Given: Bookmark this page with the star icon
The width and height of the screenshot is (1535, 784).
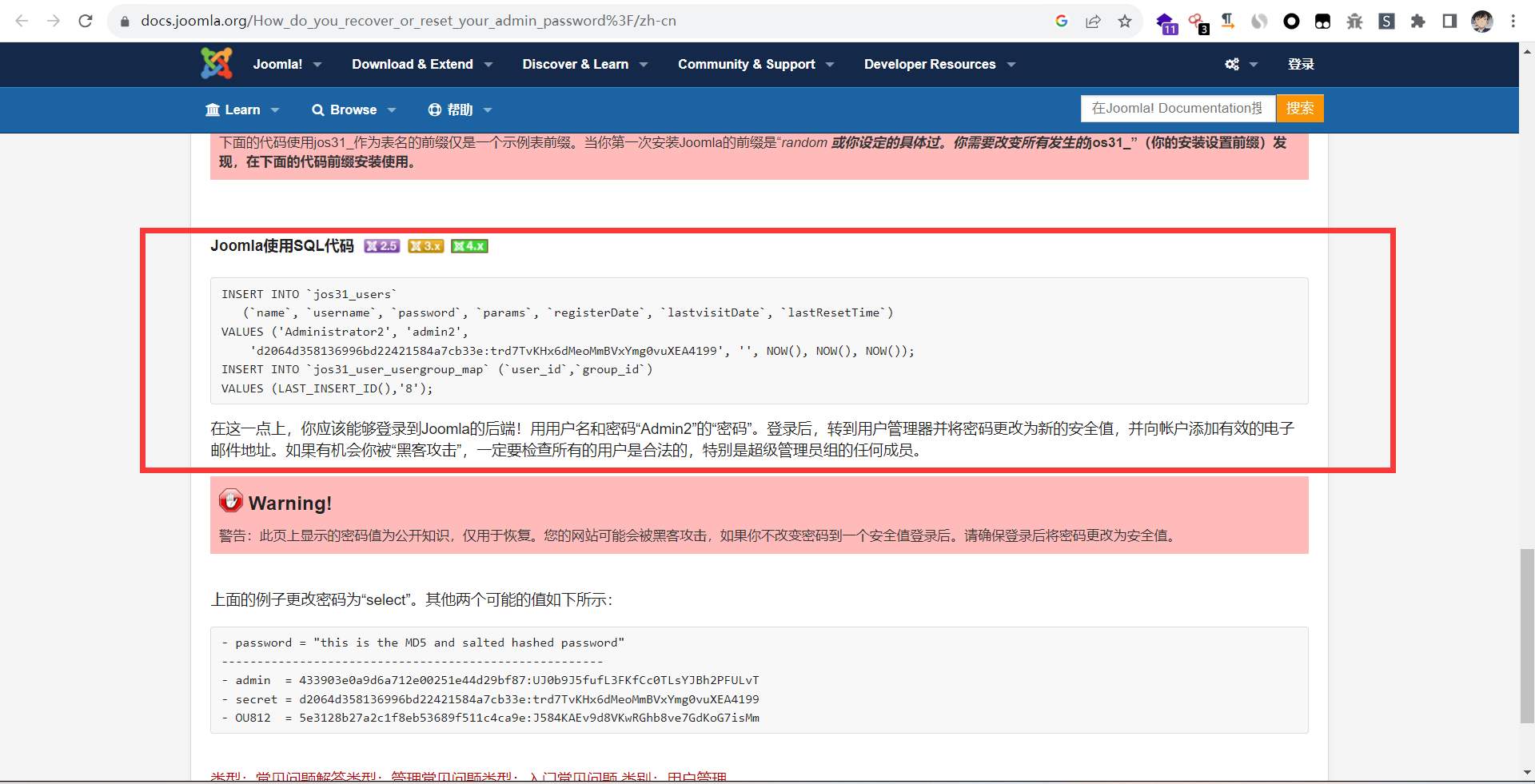Looking at the screenshot, I should 1125,21.
